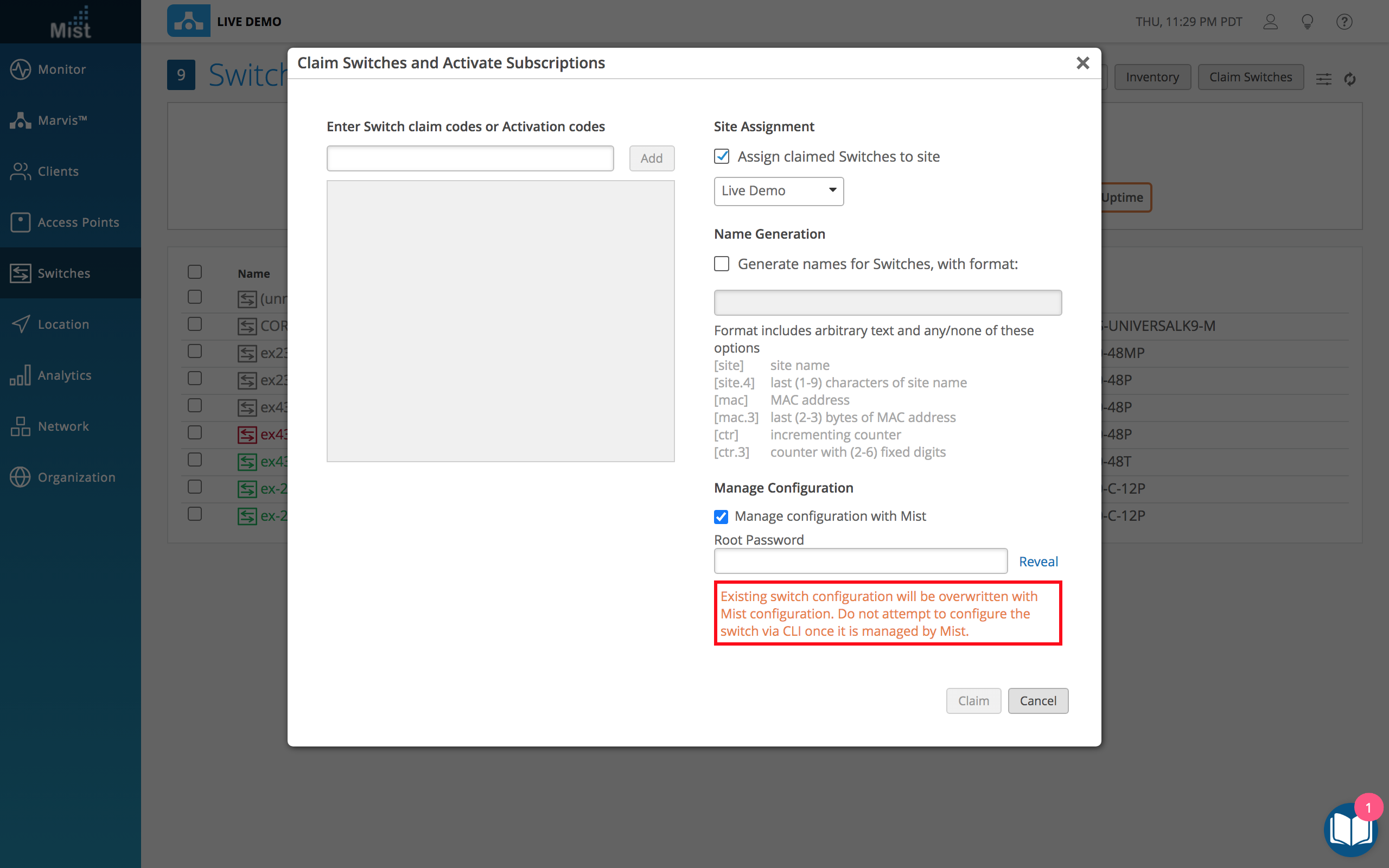Click the Location sidebar icon
Viewport: 1389px width, 868px height.
tap(21, 324)
